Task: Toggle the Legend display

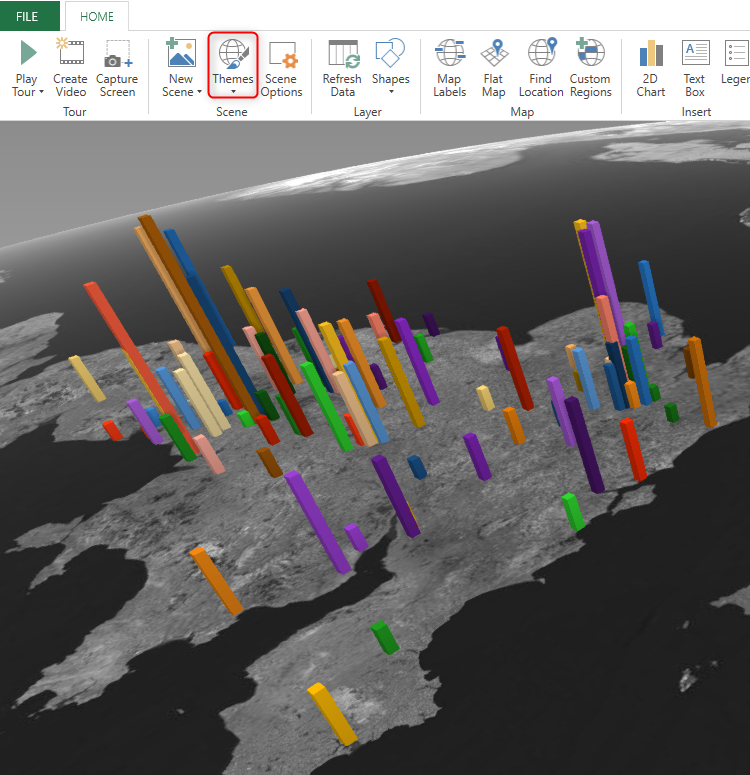Action: click(x=735, y=54)
